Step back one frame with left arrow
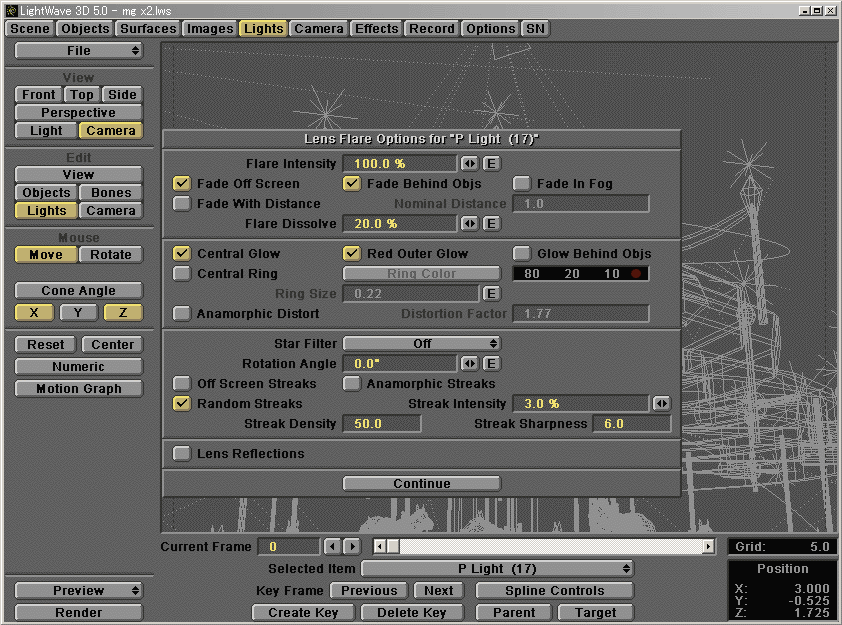This screenshot has height=625, width=842. point(333,546)
